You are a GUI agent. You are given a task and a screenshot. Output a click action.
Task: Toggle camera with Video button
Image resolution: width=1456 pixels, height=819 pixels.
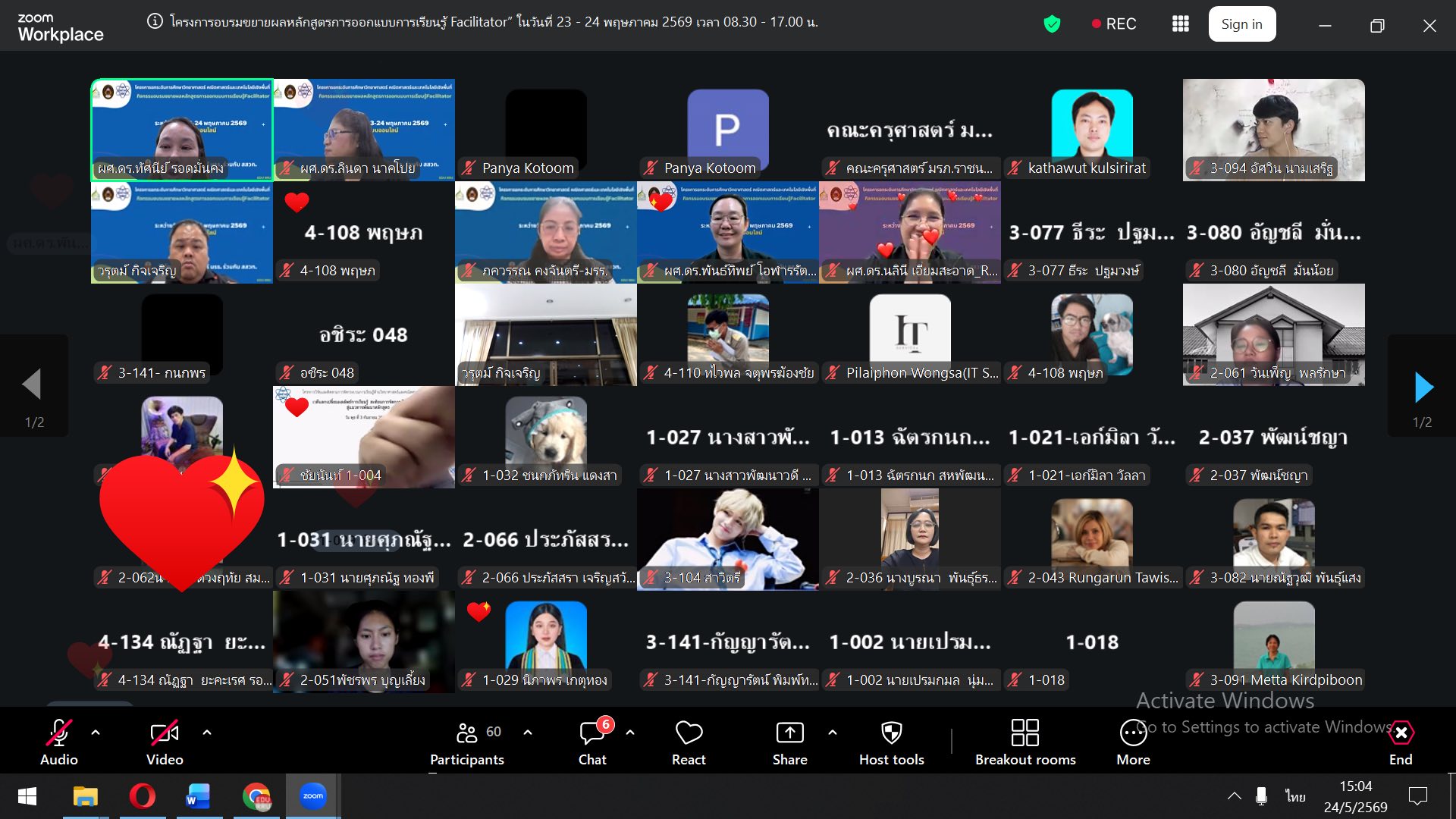165,742
